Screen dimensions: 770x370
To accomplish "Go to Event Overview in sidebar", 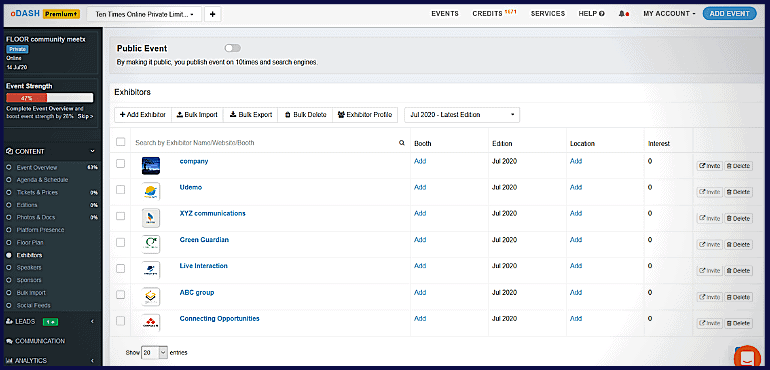I will coord(37,168).
